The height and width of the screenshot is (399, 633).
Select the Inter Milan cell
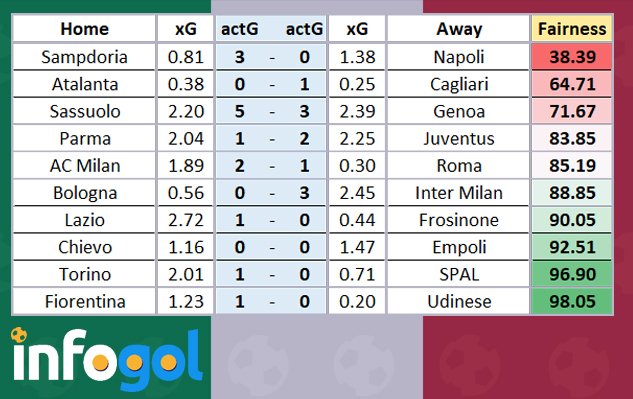(459, 193)
